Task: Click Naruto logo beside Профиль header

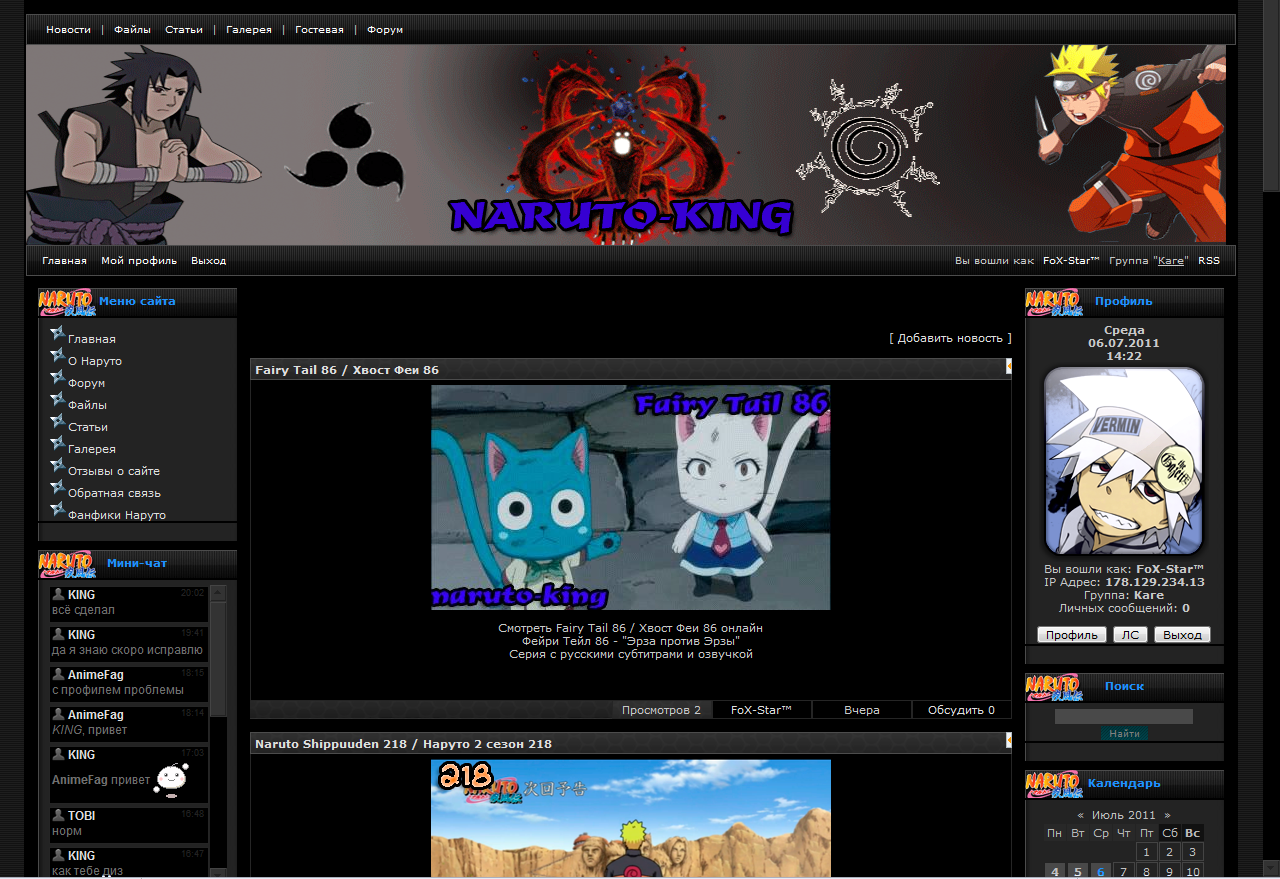Action: pos(1053,302)
